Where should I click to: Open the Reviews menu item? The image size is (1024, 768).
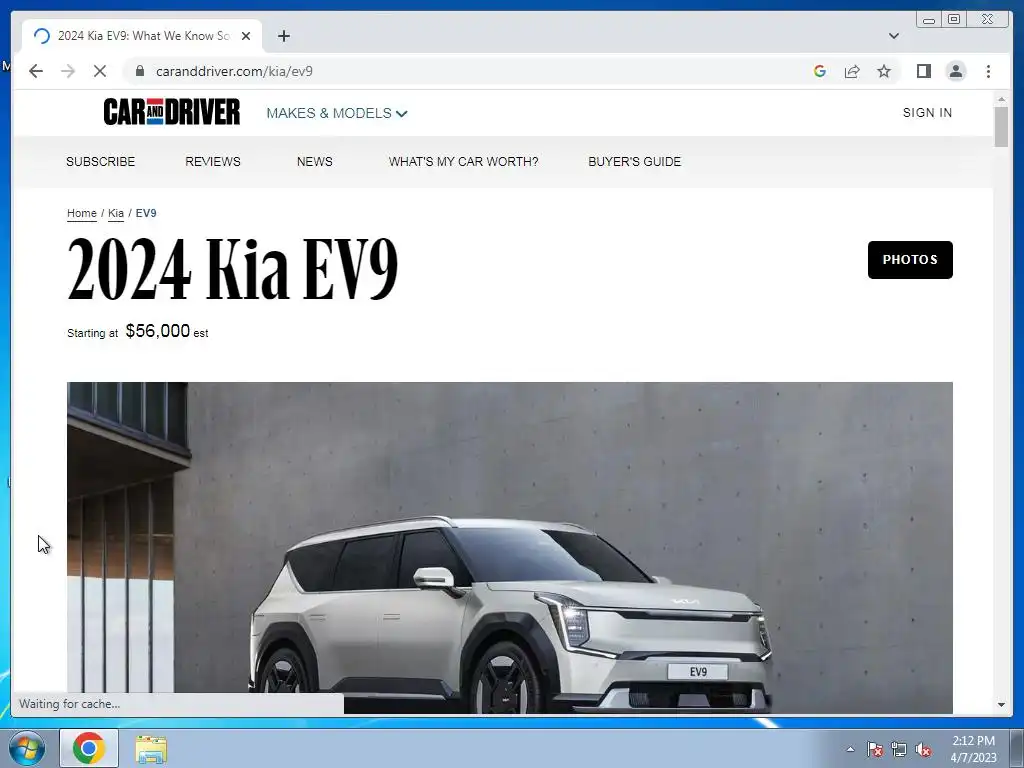click(x=213, y=161)
